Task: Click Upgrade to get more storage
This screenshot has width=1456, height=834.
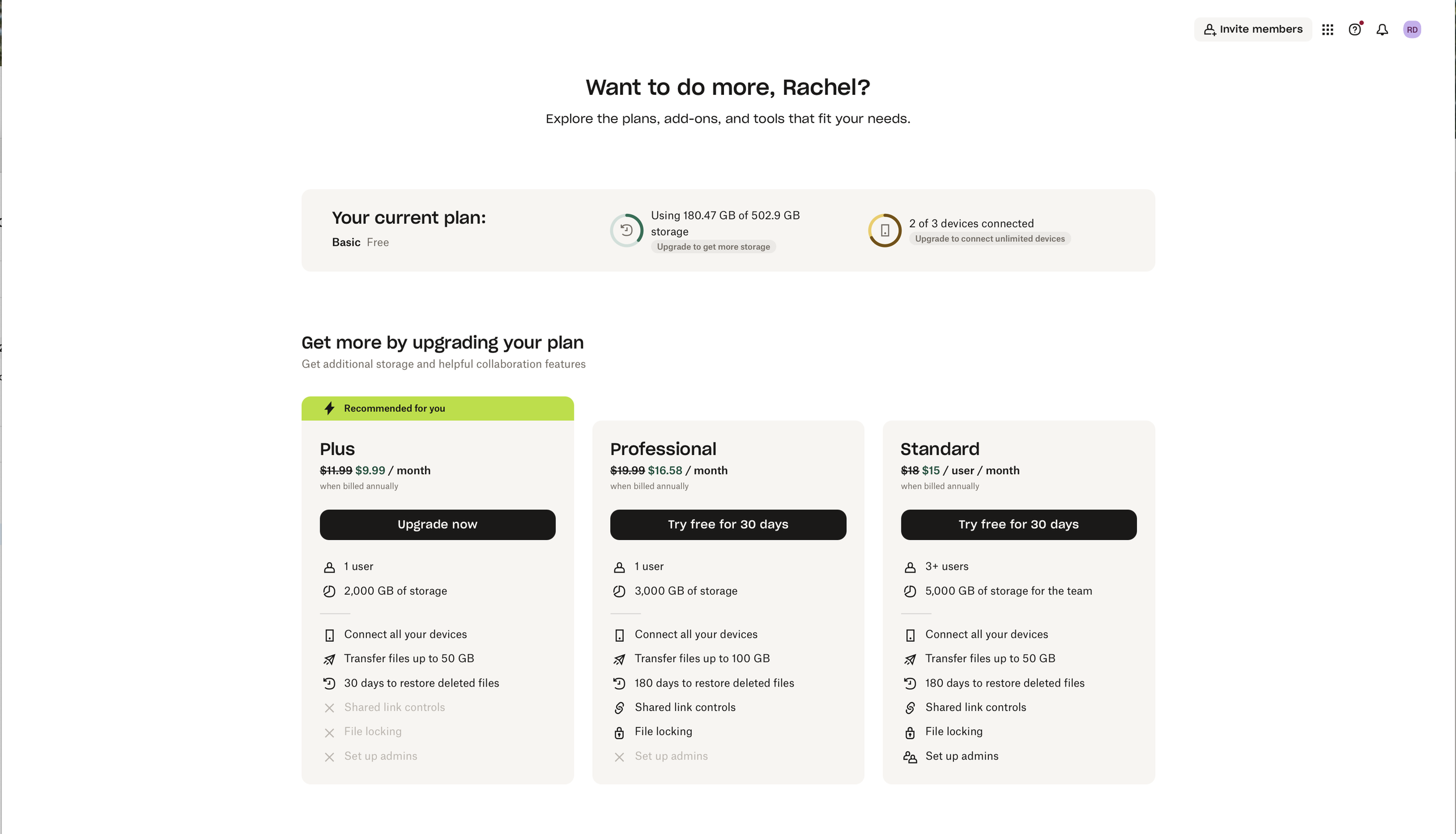Action: tap(713, 247)
